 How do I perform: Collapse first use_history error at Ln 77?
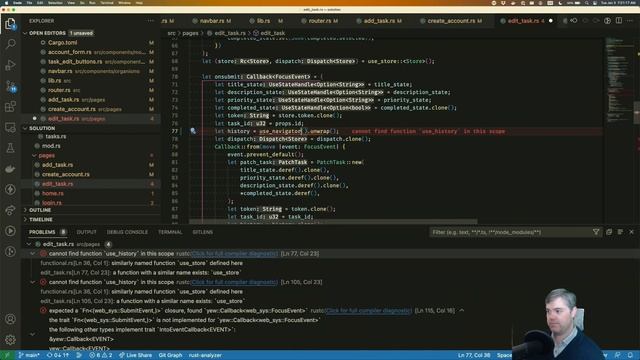point(33,253)
